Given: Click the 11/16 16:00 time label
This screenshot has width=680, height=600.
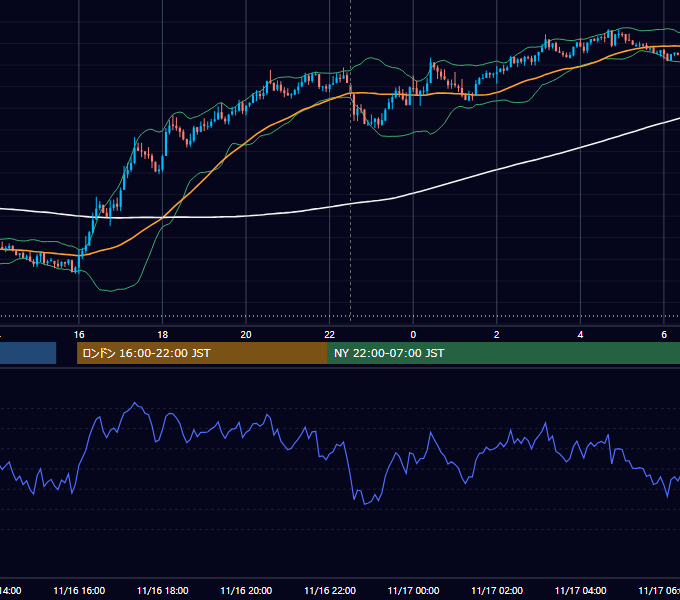Looking at the screenshot, I should (x=79, y=591).
